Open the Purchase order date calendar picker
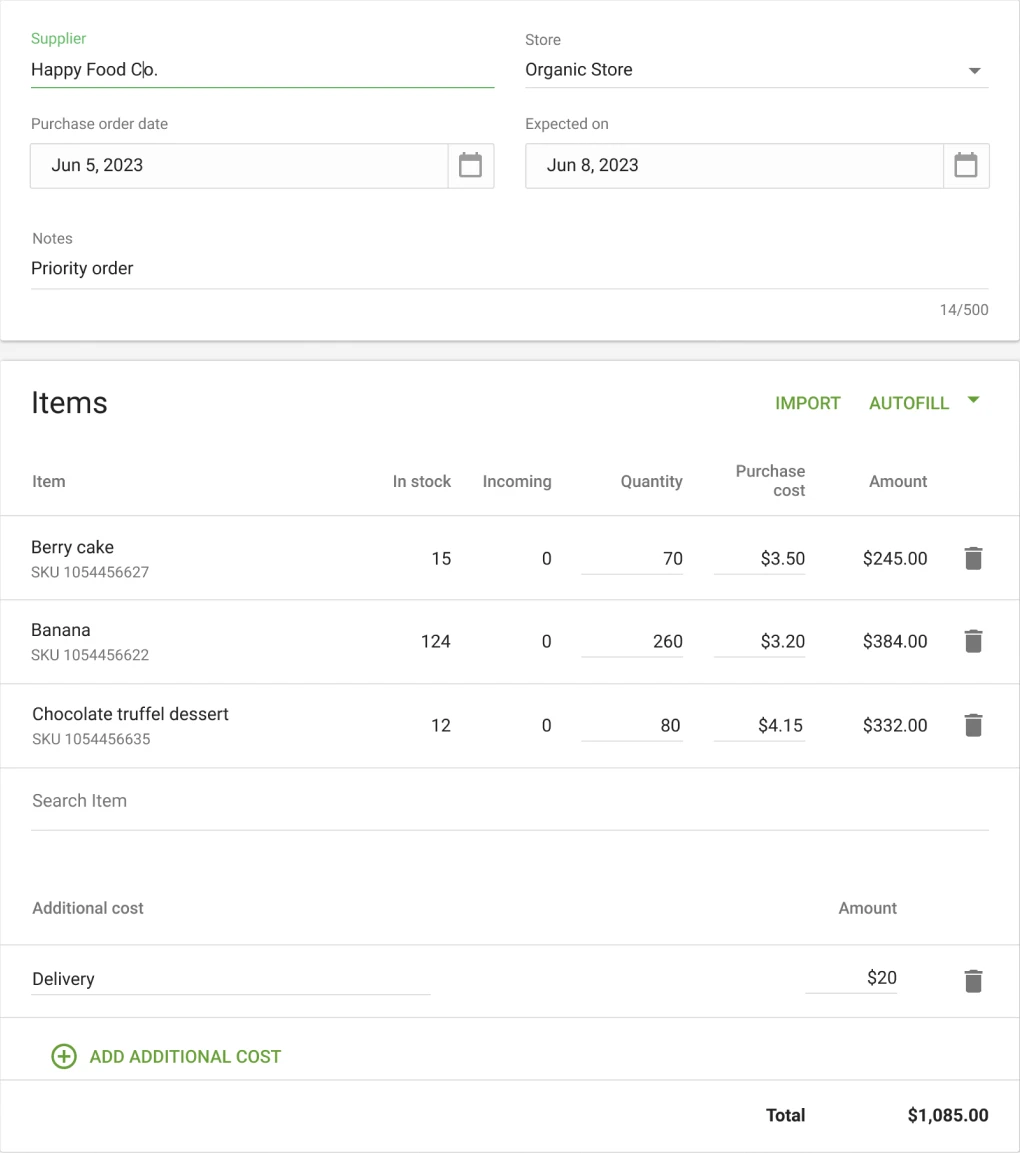 [x=470, y=165]
